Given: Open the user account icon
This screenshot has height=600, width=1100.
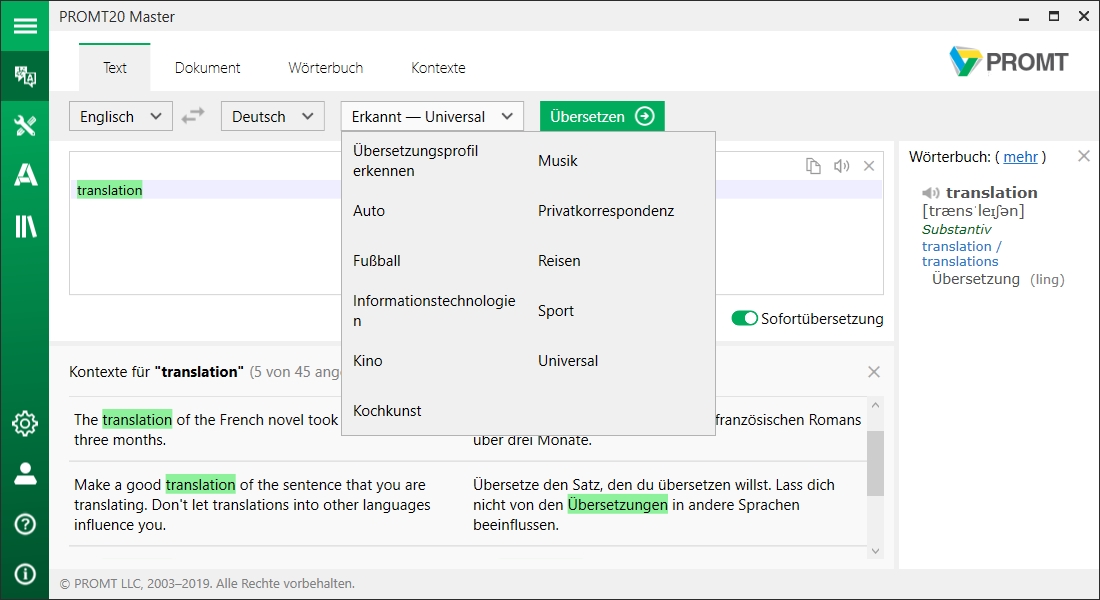Looking at the screenshot, I should coord(24,474).
